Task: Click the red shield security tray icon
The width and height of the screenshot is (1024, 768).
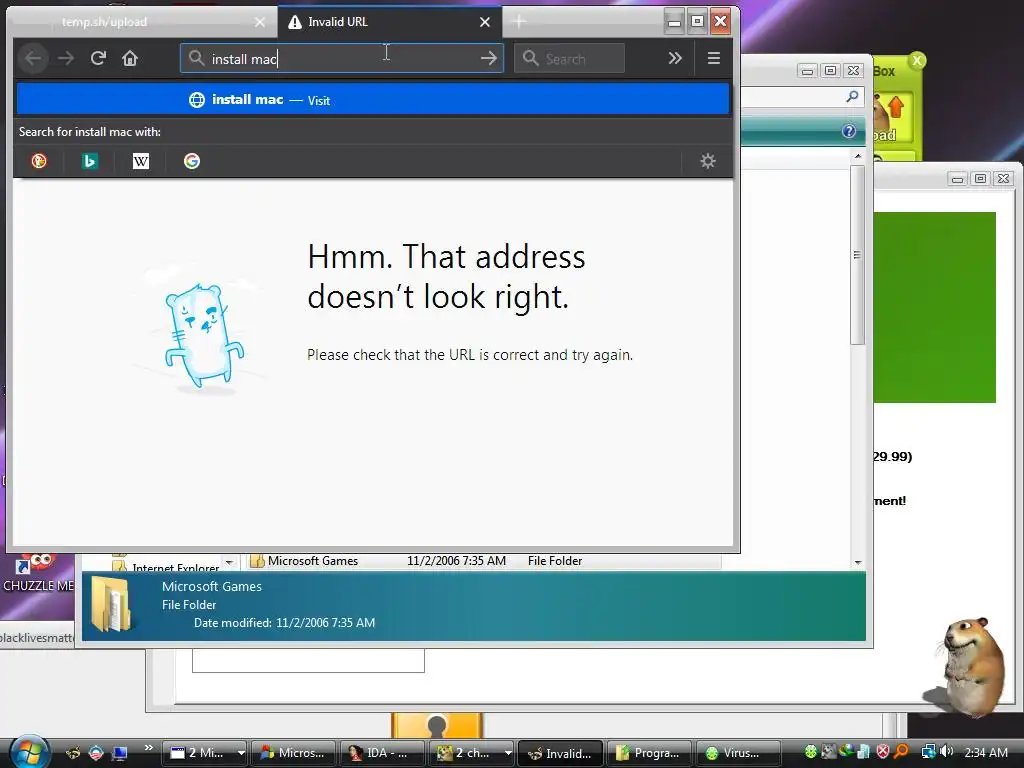Action: click(883, 752)
